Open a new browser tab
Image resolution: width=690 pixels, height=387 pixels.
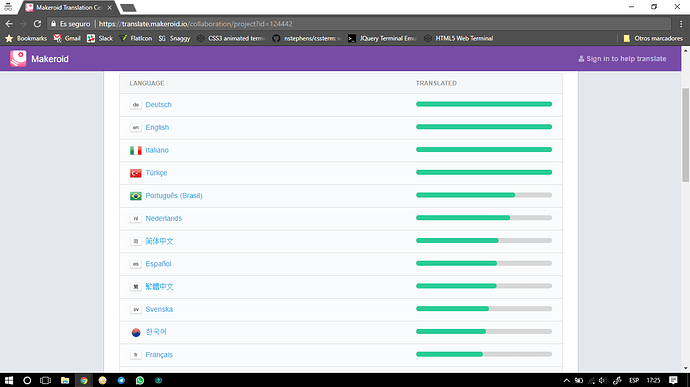coord(128,8)
